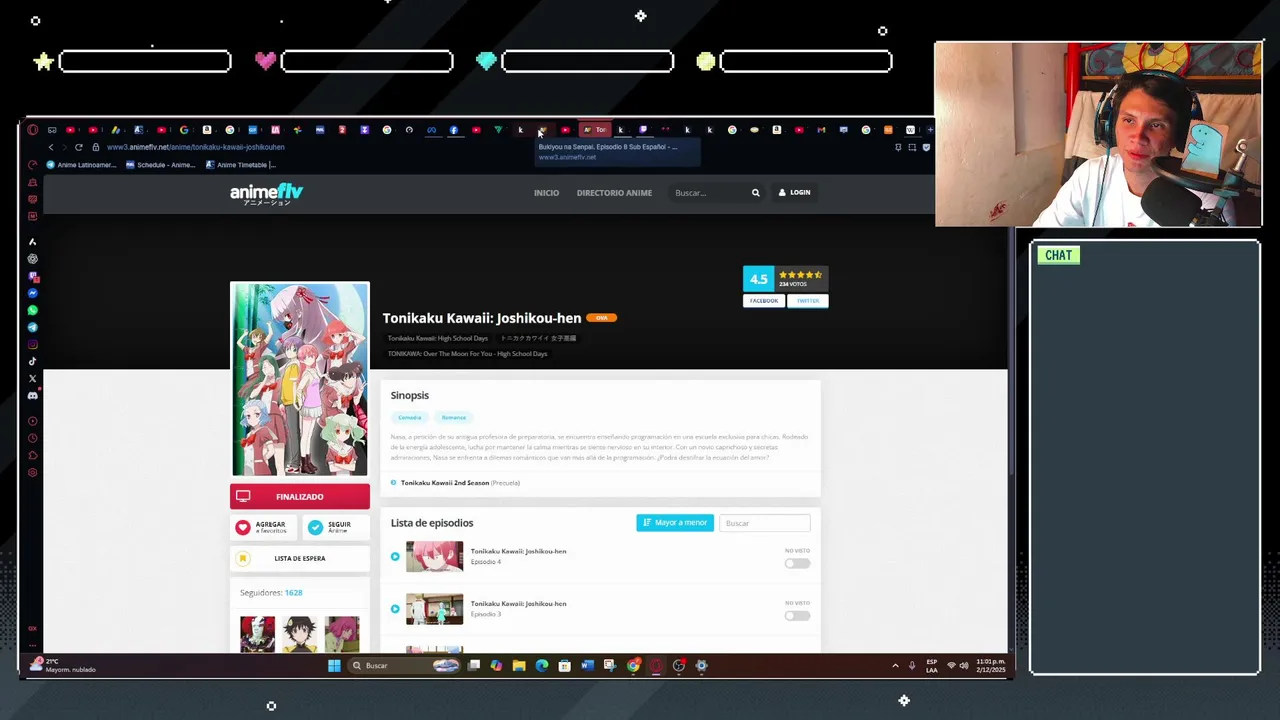Go to INICIO nav item
This screenshot has height=720, width=1280.
click(x=546, y=193)
